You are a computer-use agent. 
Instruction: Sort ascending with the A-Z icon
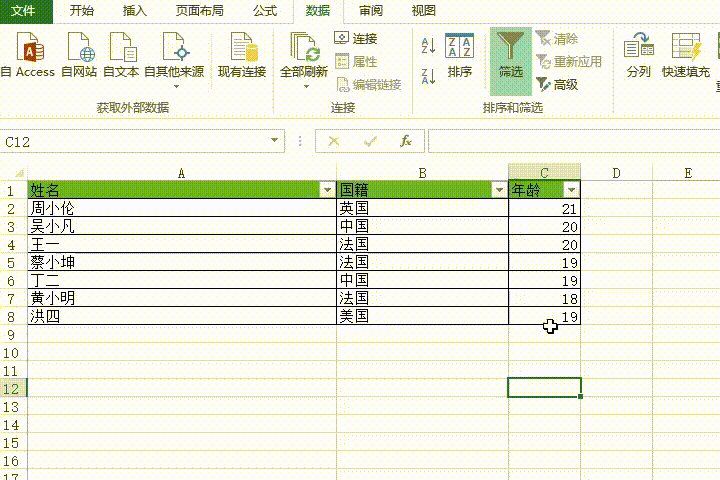[428, 45]
